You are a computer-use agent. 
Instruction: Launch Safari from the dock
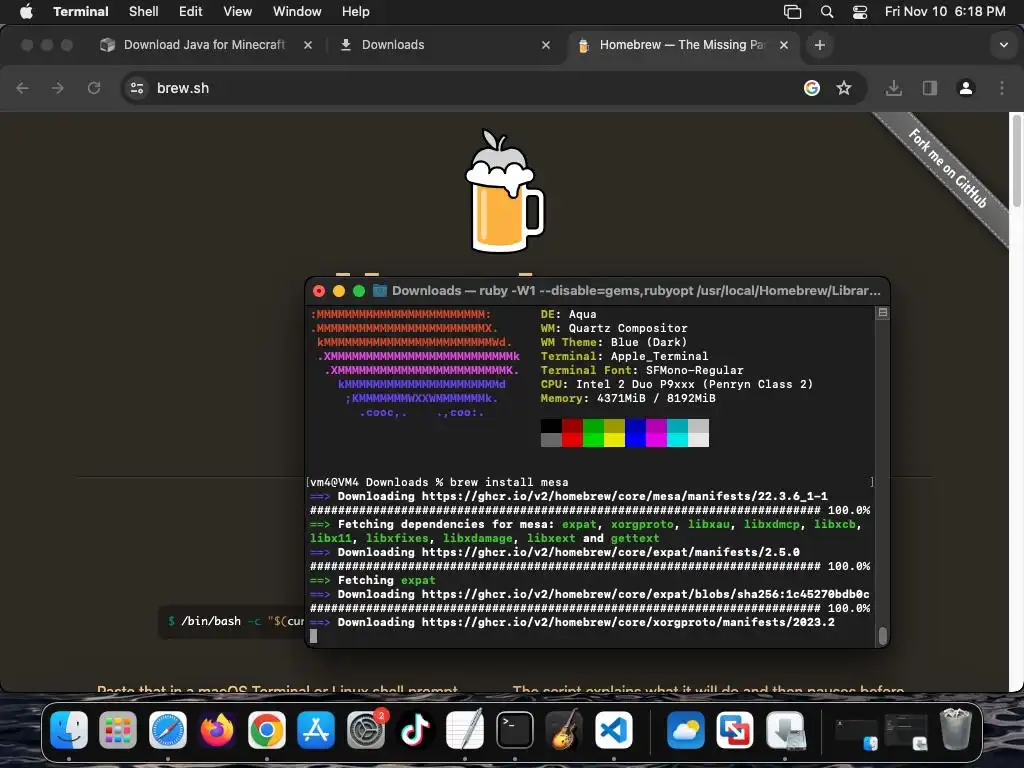(x=168, y=729)
